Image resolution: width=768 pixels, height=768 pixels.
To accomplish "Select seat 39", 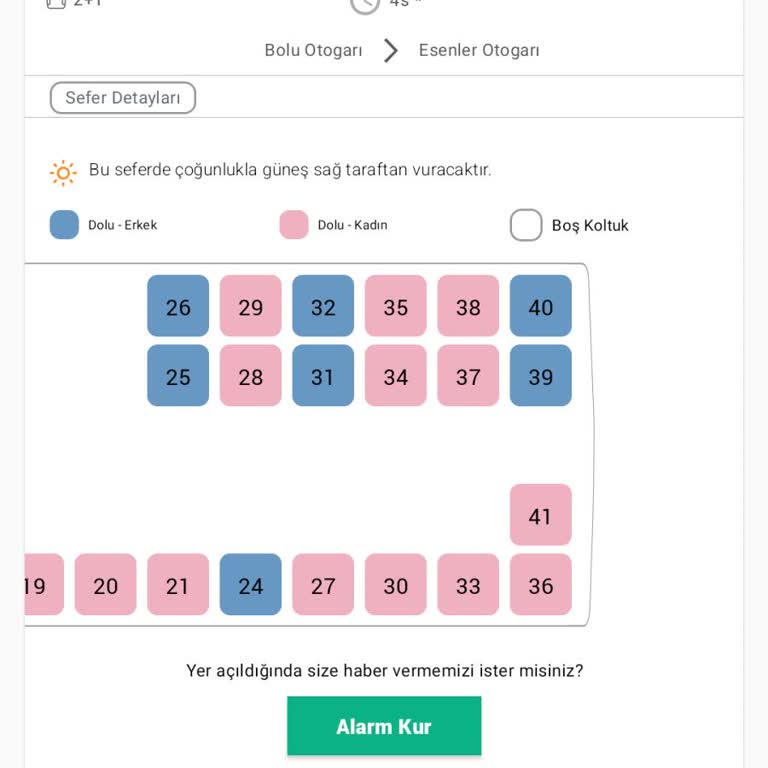I will tap(540, 376).
